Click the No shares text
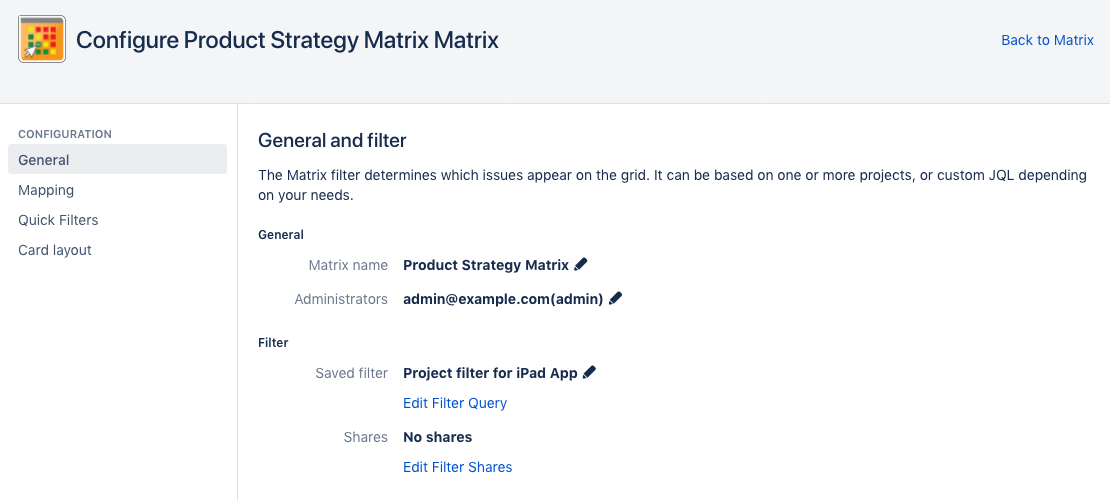The height and width of the screenshot is (501, 1110). (x=437, y=437)
